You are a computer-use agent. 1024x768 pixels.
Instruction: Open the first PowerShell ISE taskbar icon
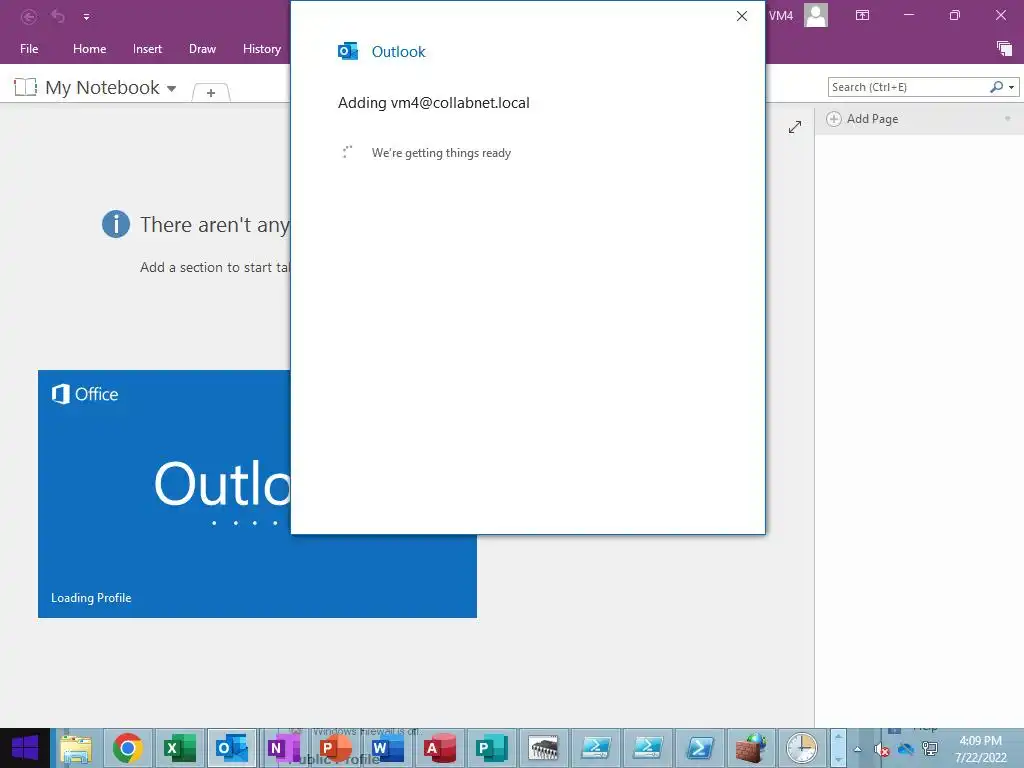point(596,748)
